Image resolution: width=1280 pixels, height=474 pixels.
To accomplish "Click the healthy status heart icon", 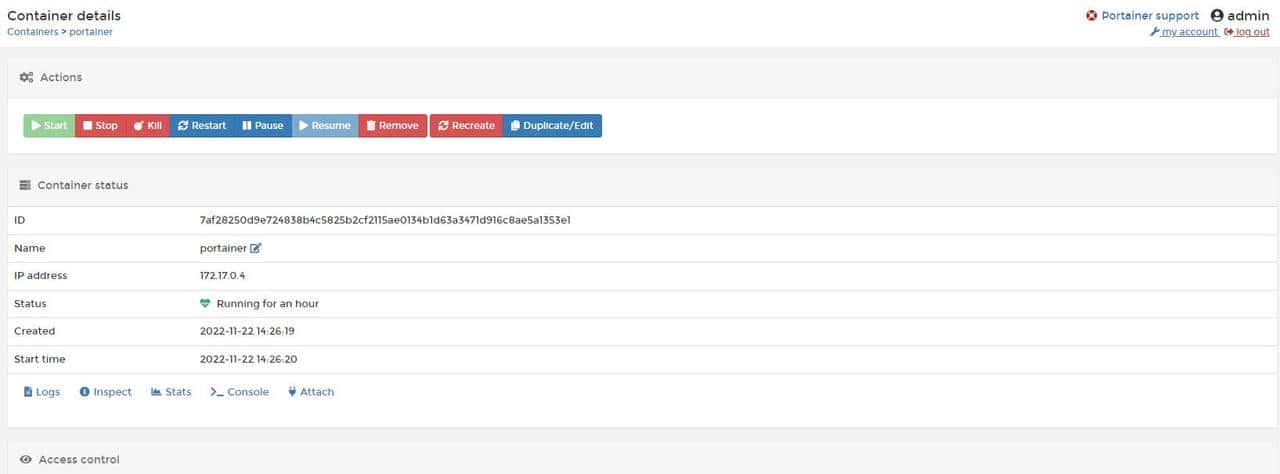I will click(206, 303).
